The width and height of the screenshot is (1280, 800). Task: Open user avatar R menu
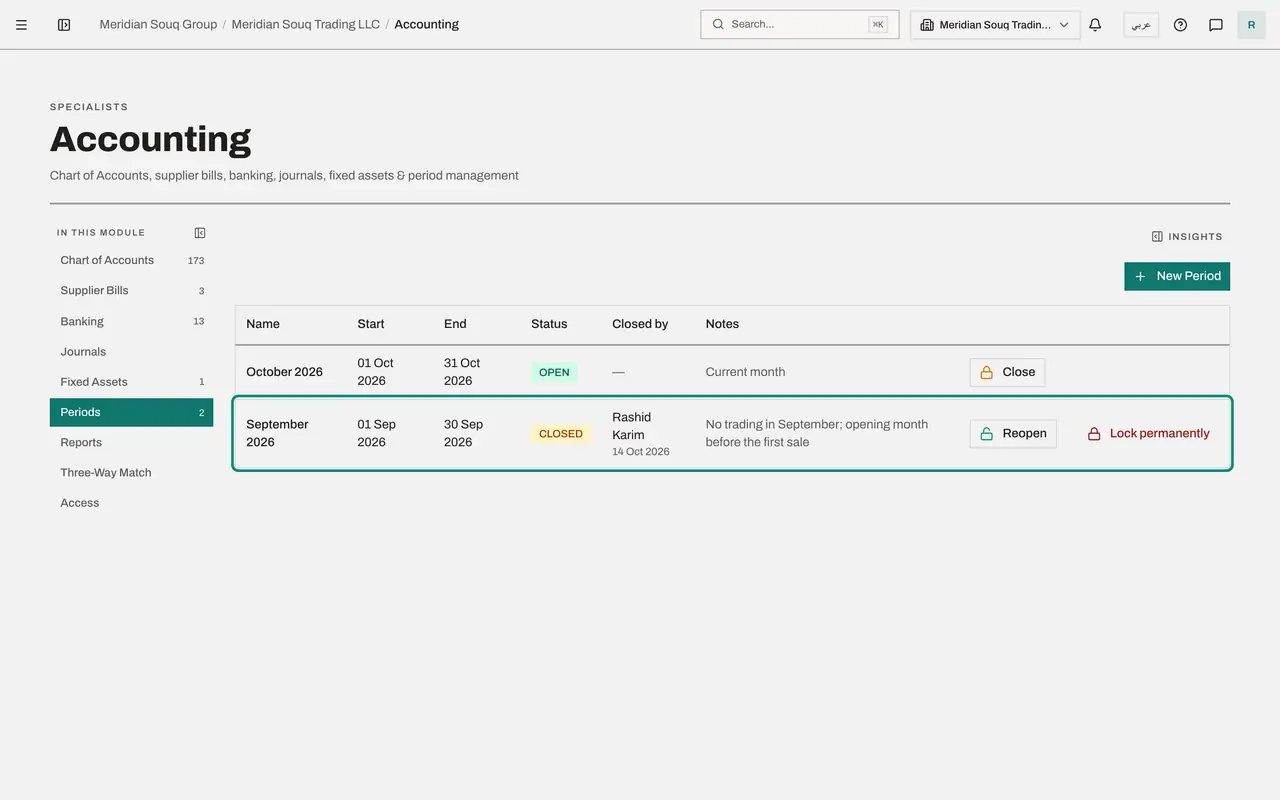click(x=1251, y=25)
